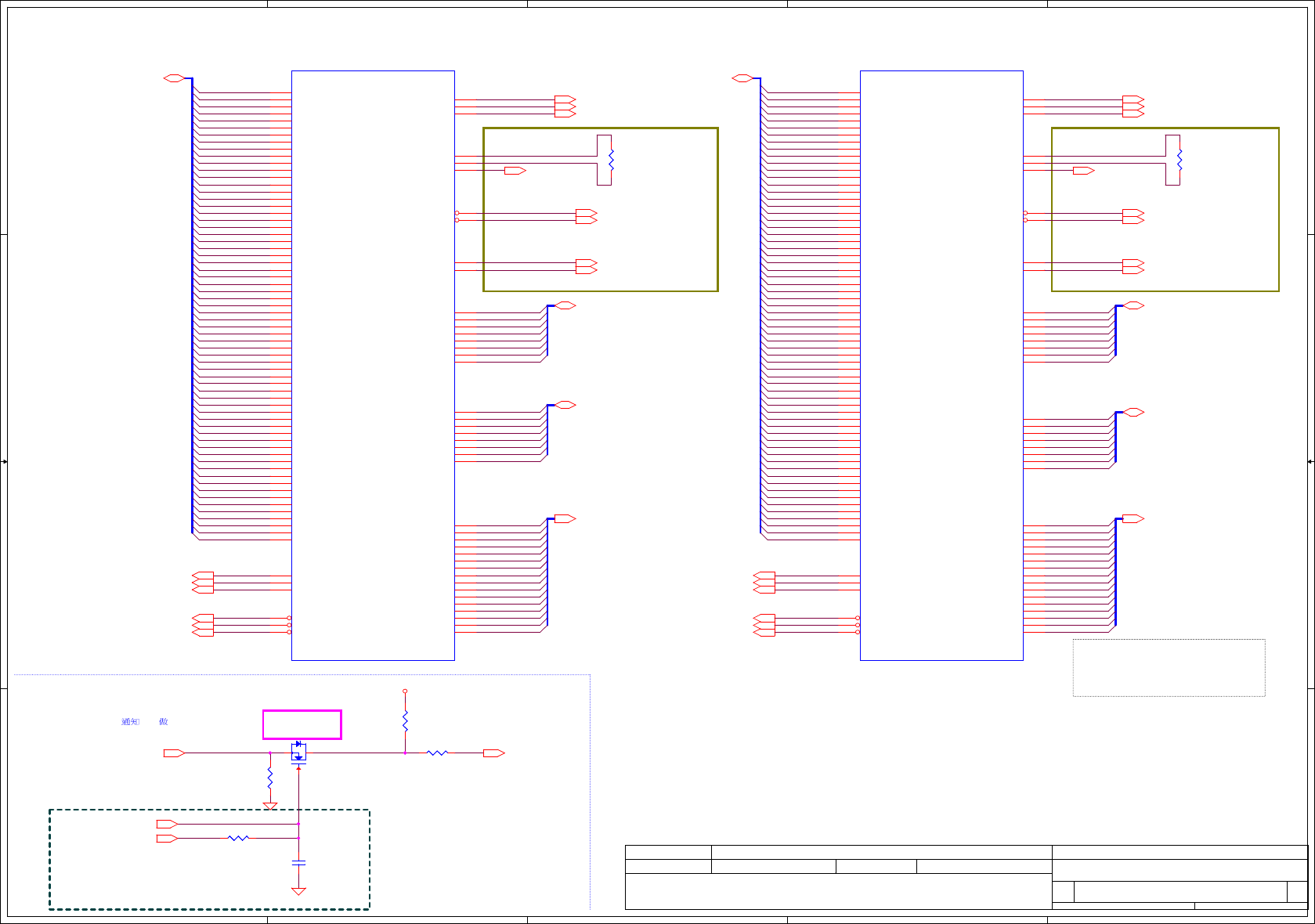This screenshot has width=1315, height=924.
Task: Click the lower input port in the dashed box
Action: tap(167, 838)
